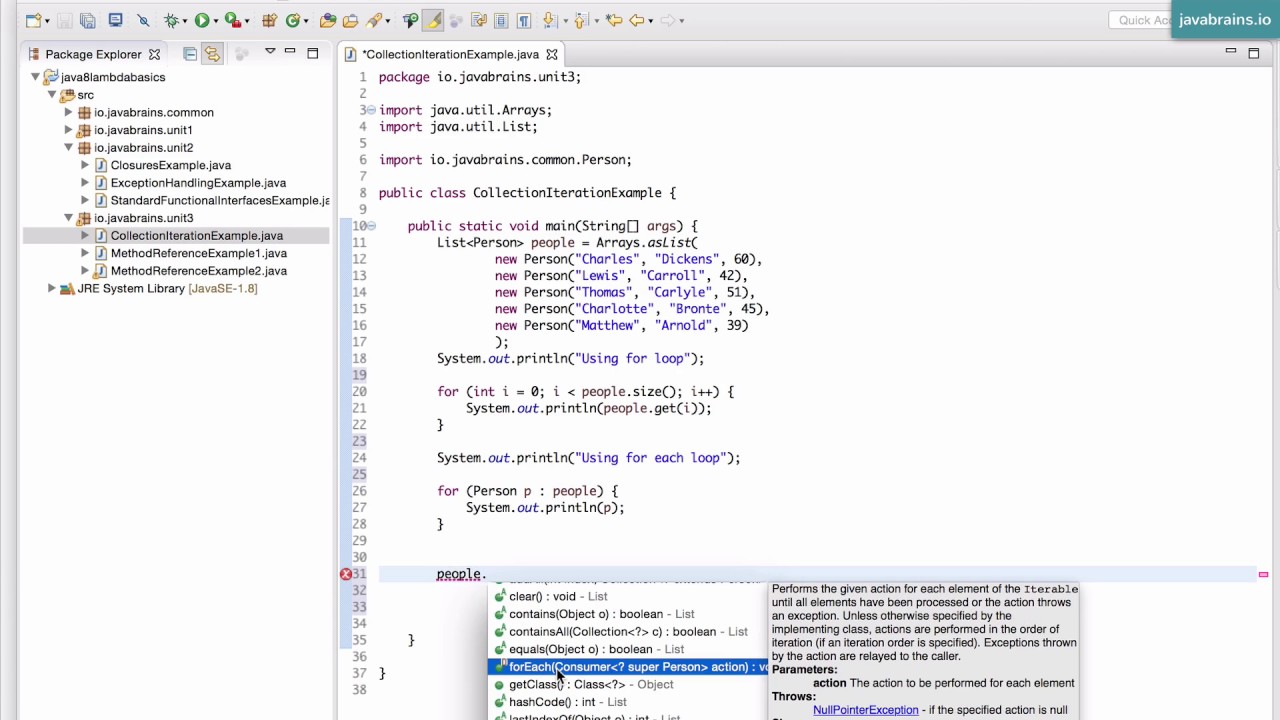1280x720 pixels.
Task: Open MethodReferenceExample1.java in Package Explorer
Action: click(198, 253)
